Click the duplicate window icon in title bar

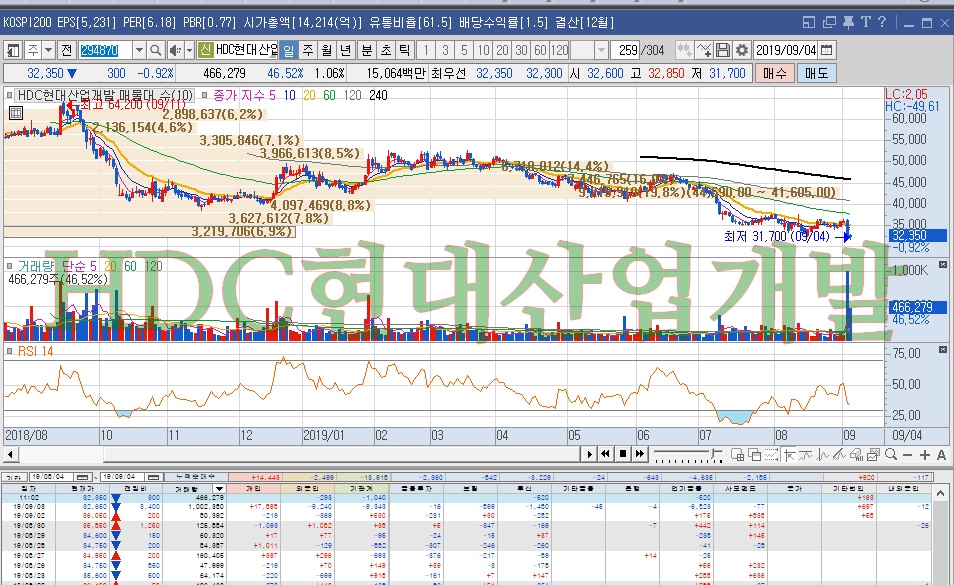(x=829, y=23)
